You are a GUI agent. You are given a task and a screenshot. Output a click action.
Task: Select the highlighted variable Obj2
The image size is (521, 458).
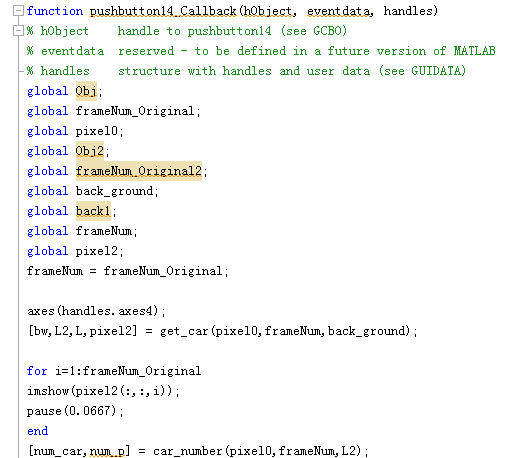tap(90, 151)
